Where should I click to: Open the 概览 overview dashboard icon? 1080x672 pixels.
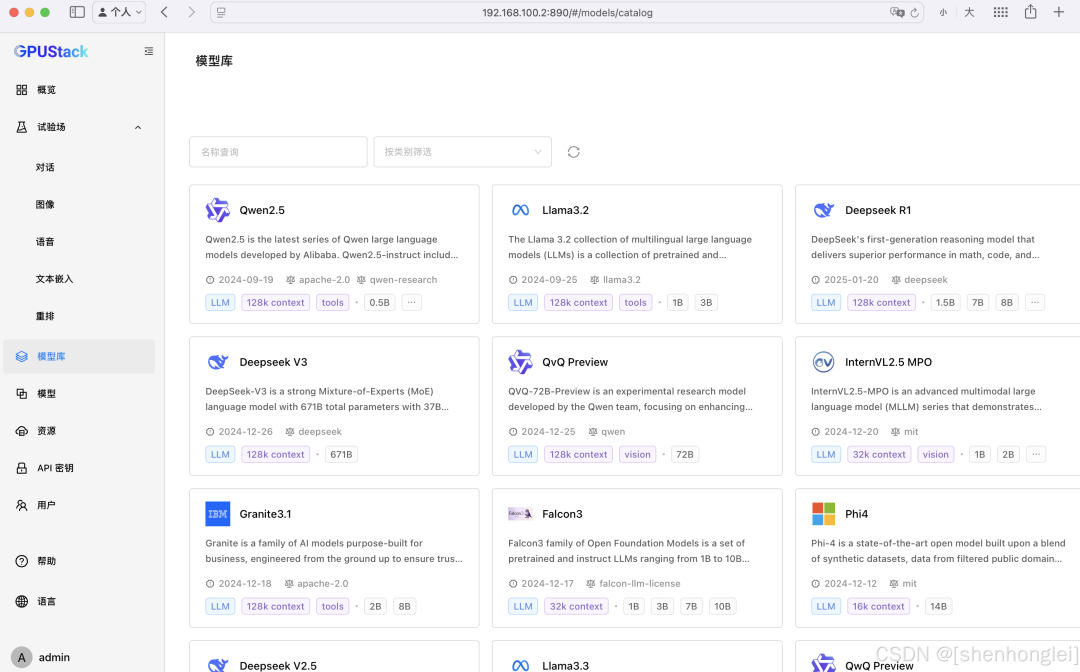point(21,90)
